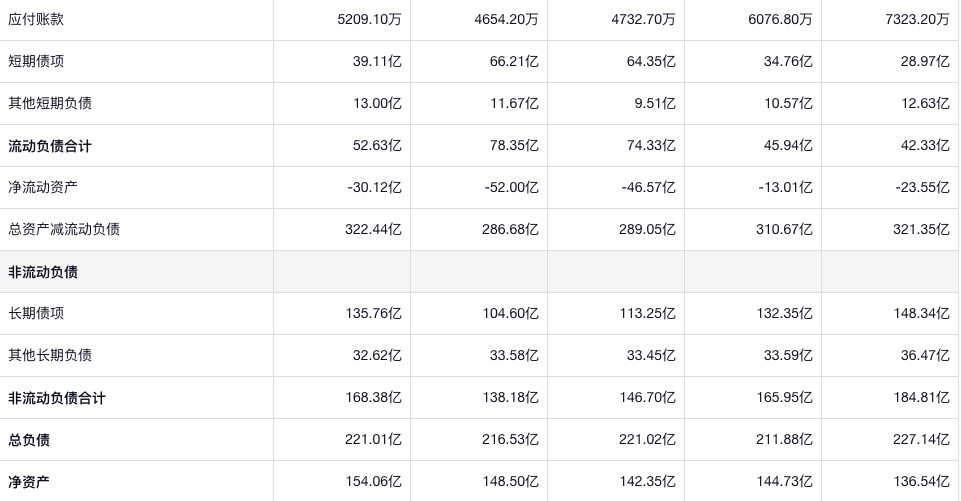Viewport: 961px width, 501px height.
Task: Click the 净流动资产 row label
Action: 43,187
